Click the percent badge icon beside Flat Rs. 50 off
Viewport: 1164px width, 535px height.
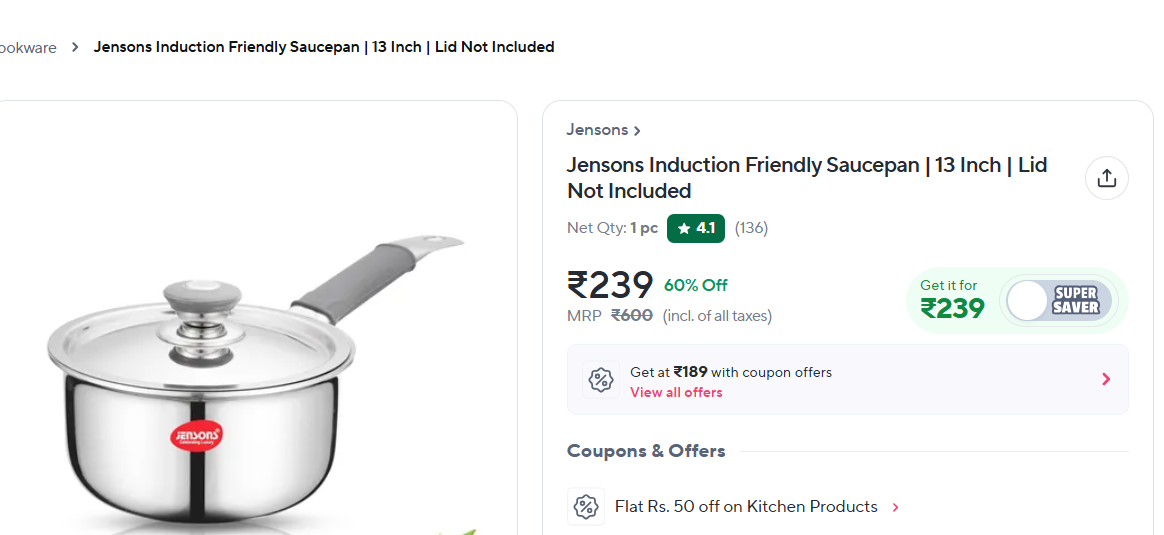pyautogui.click(x=586, y=506)
